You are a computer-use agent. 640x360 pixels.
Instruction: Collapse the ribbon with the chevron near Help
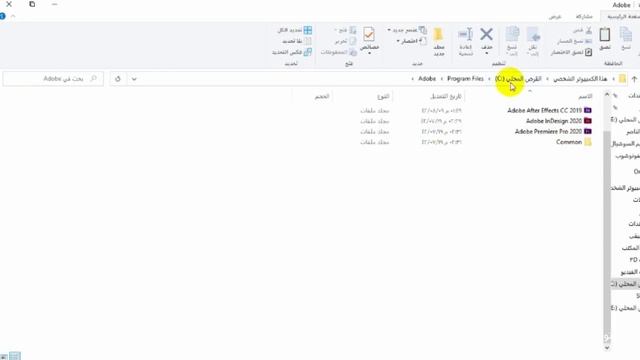click(13, 16)
